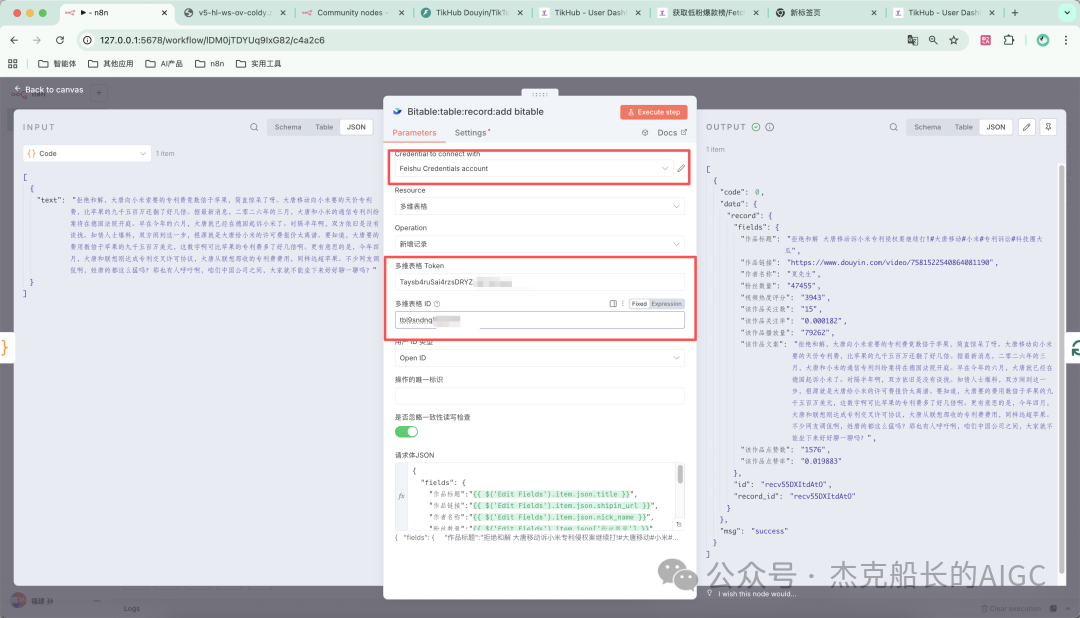Click inside the 请求体JSON editor
This screenshot has height=618, width=1080.
[x=541, y=496]
